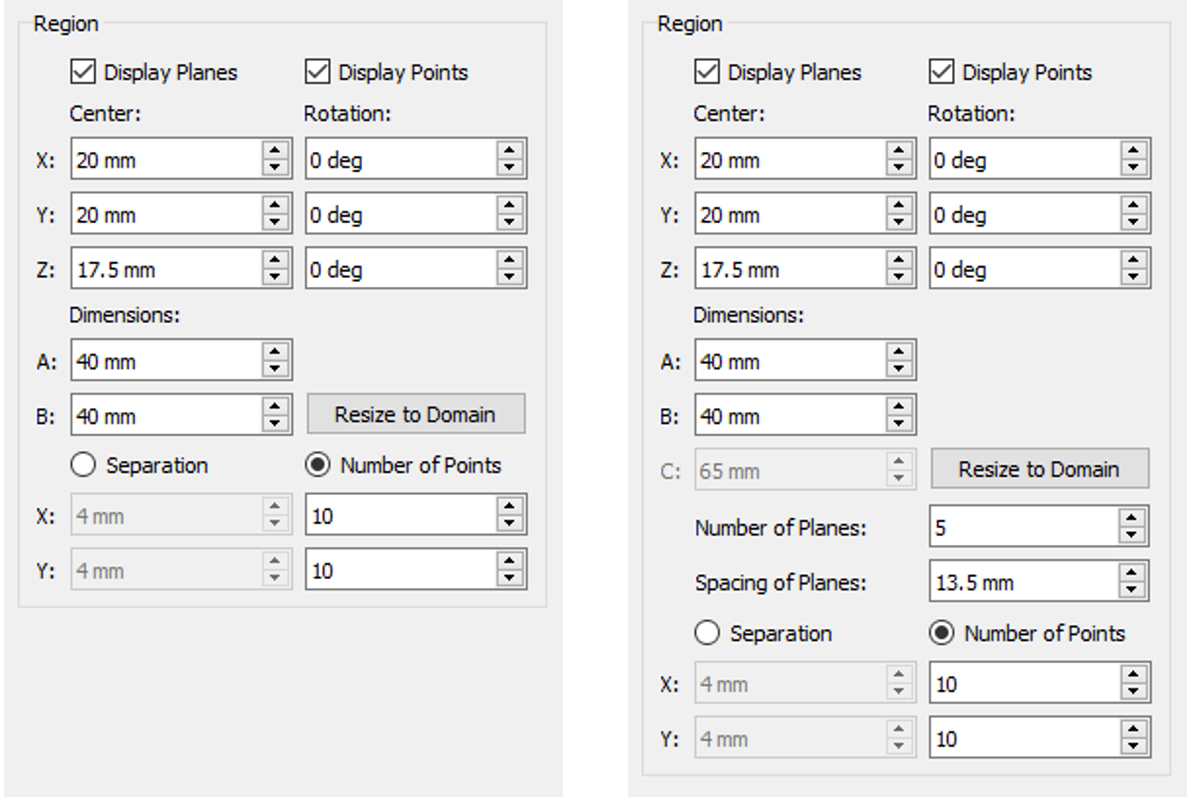Screen dimensions: 1192x797
Task: Disable Display Planes in right panel
Action: point(707,72)
